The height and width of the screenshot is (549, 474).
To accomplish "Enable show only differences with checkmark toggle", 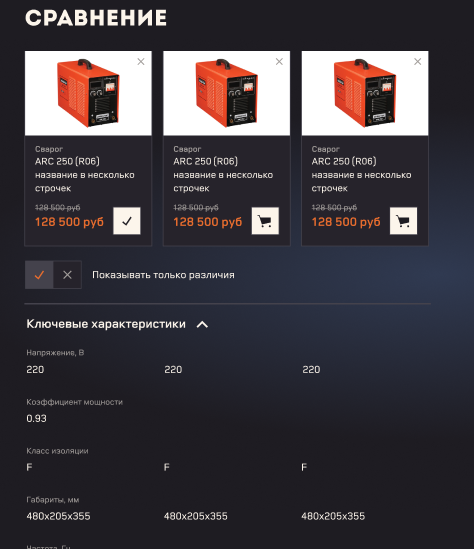I will coord(39,275).
